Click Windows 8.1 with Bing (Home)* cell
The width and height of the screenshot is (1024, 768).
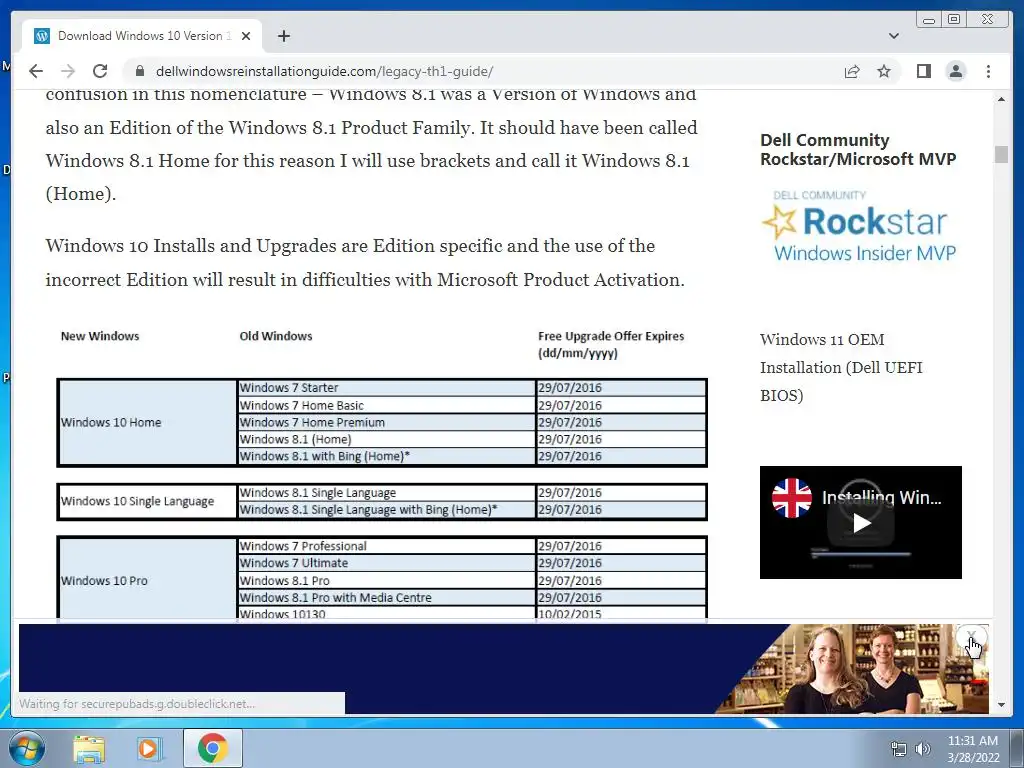coord(387,456)
